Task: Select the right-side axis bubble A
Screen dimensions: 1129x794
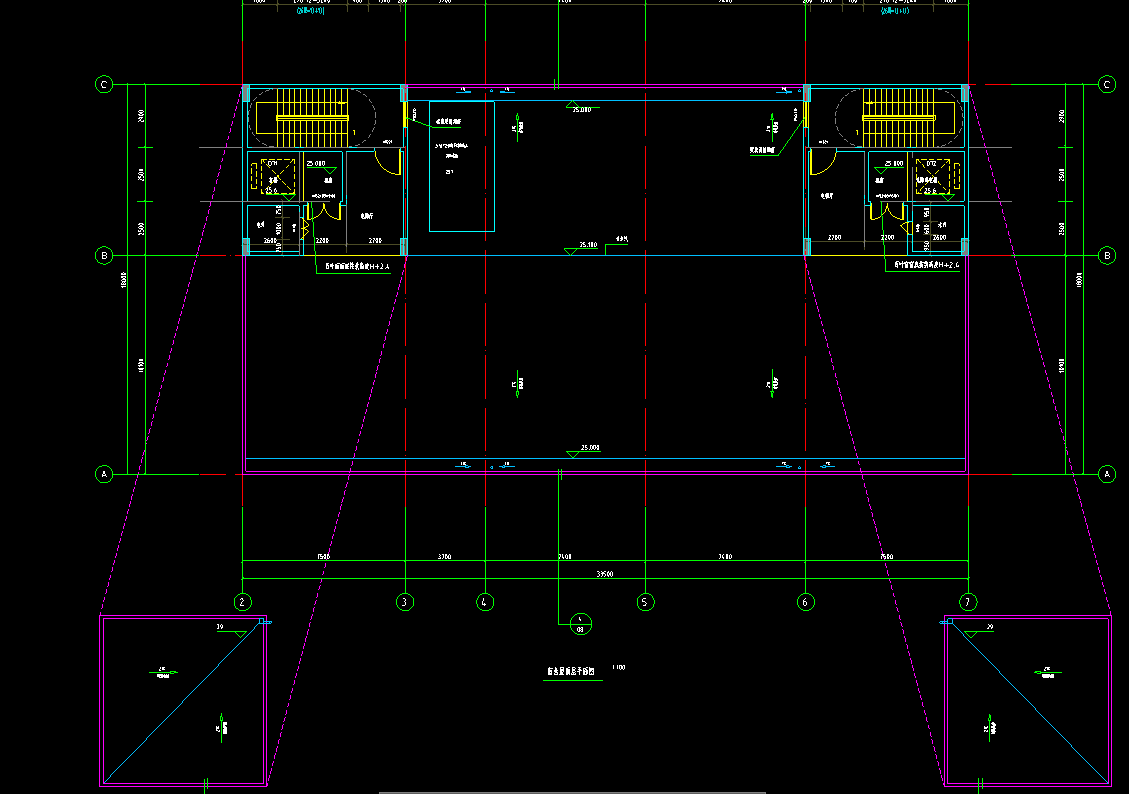Action: 1106,473
